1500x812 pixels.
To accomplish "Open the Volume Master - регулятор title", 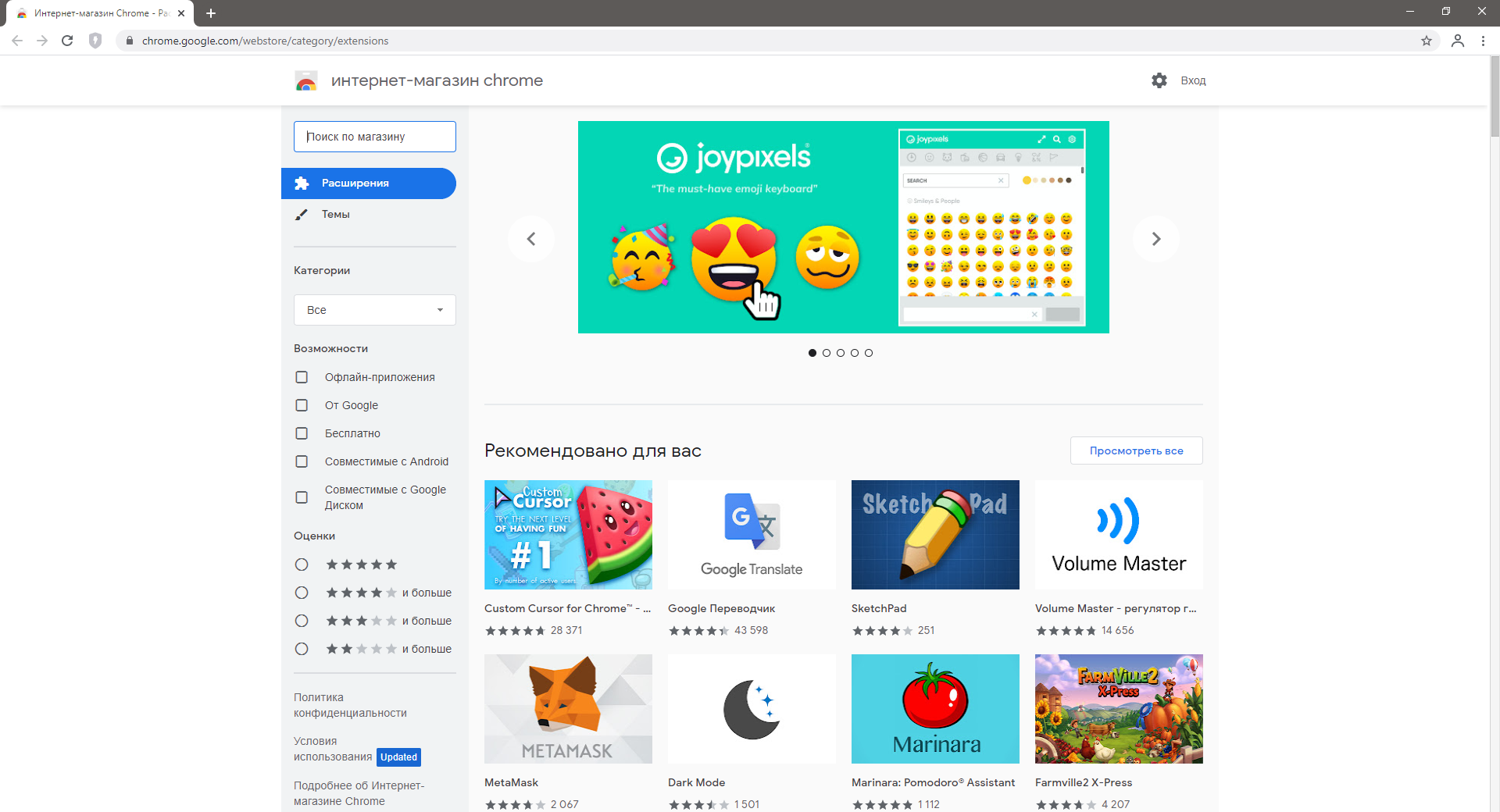I will pos(1116,608).
